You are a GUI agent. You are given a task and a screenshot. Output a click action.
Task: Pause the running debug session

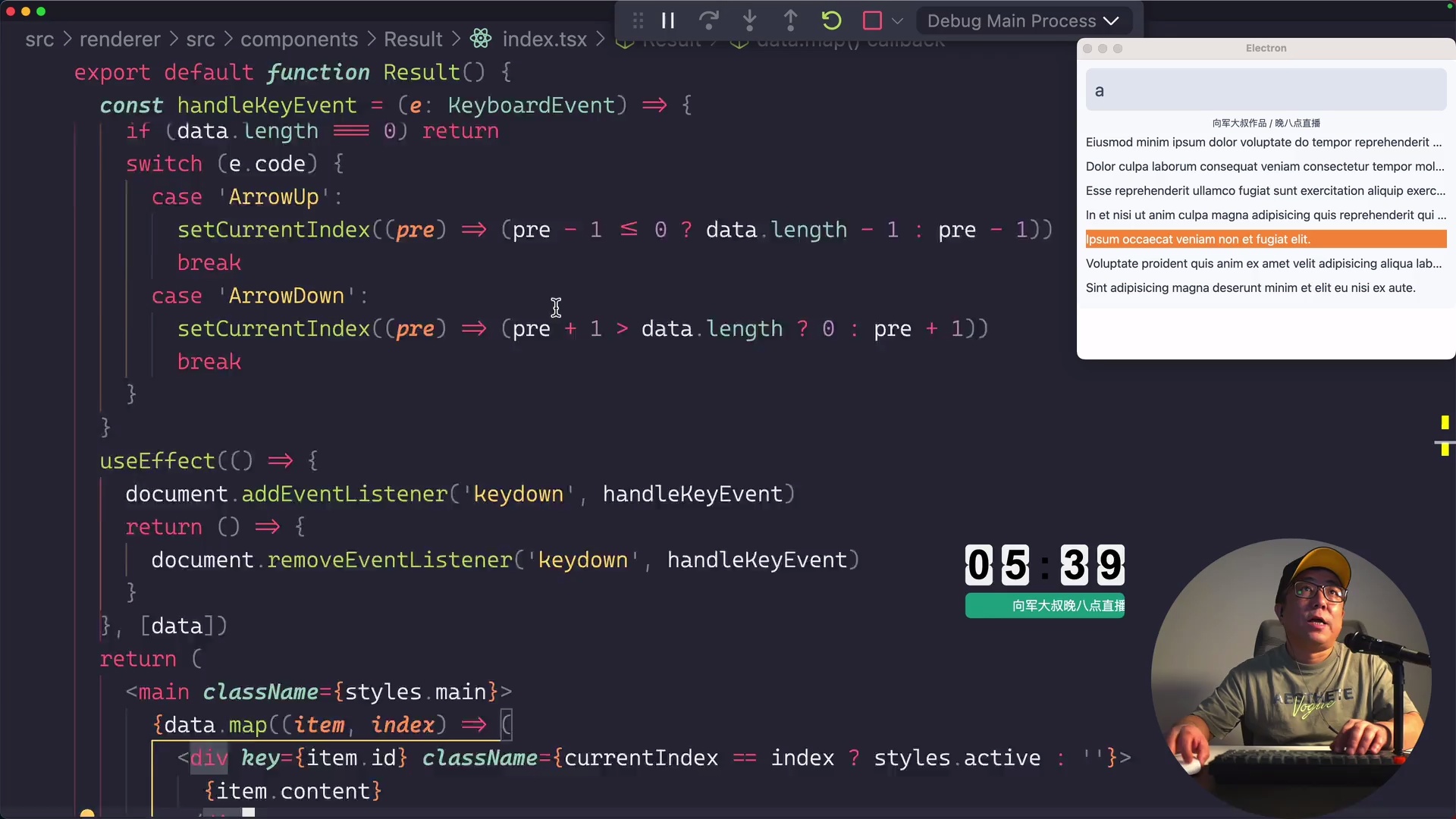click(667, 20)
